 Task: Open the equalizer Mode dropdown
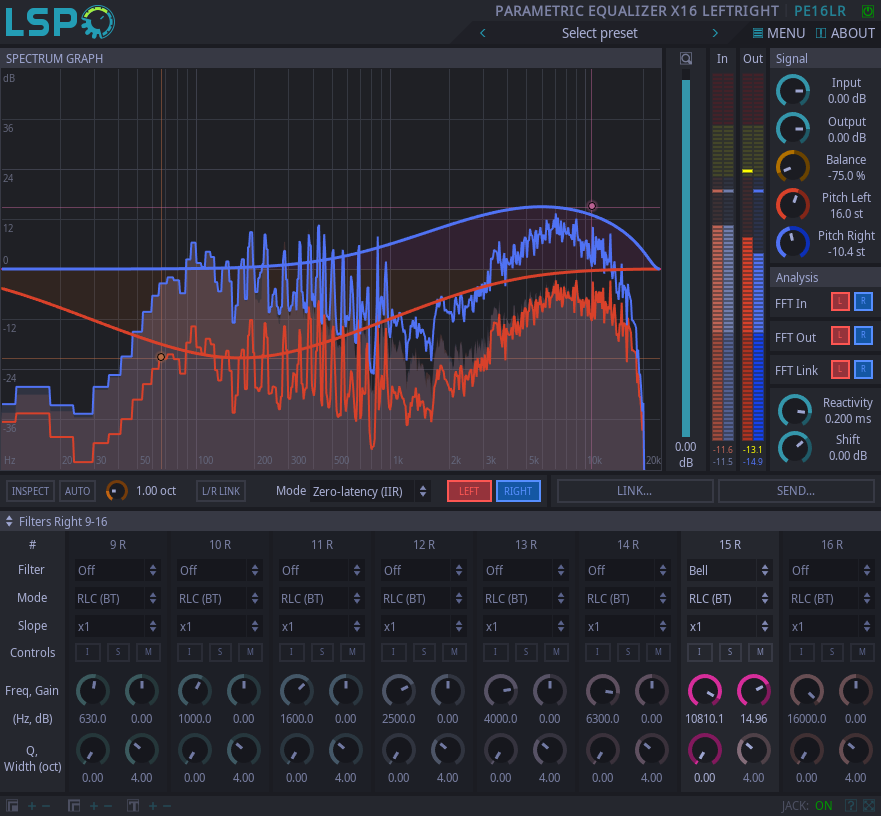click(369, 491)
